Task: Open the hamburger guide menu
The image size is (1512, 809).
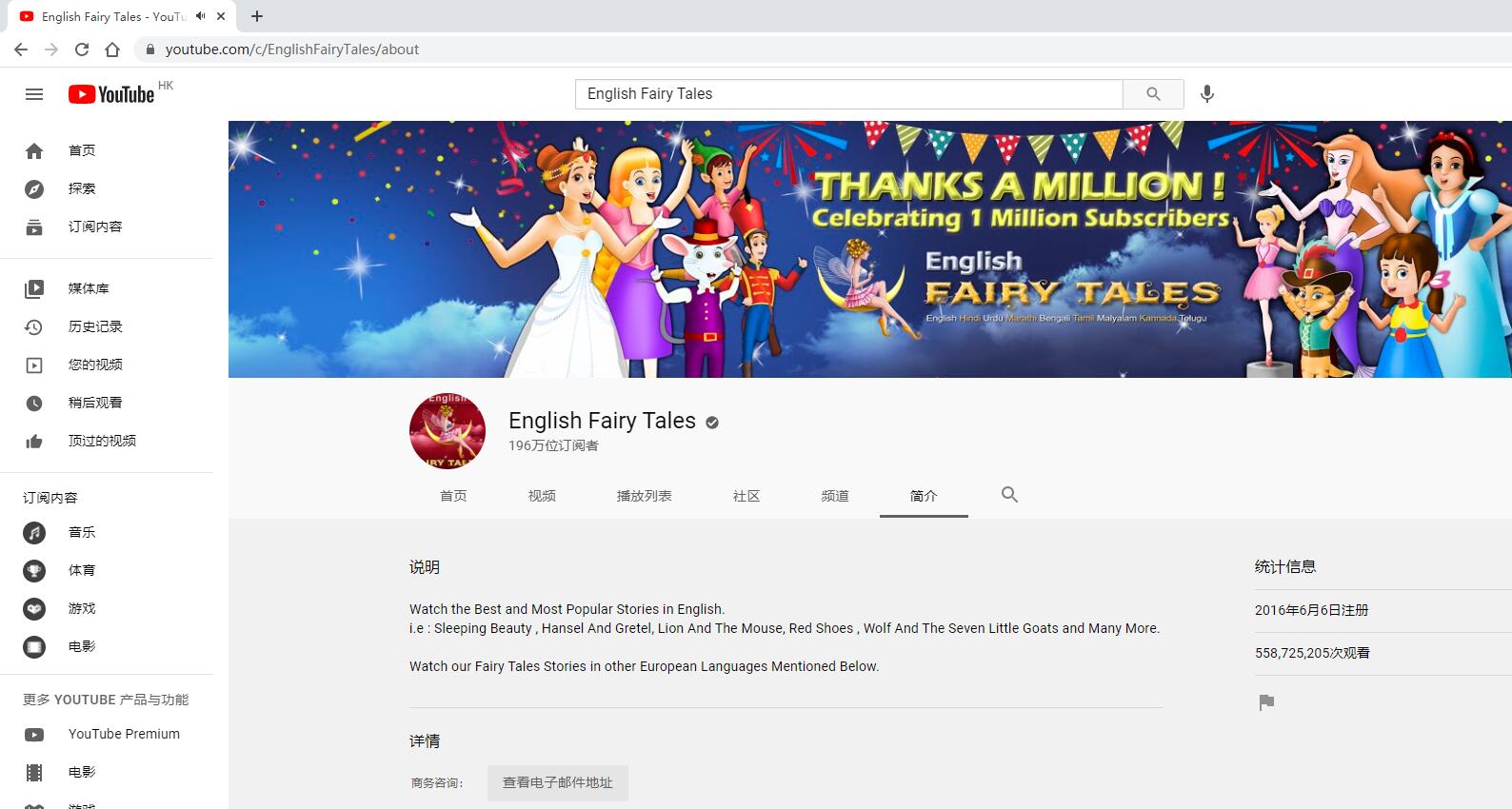Action: tap(34, 94)
